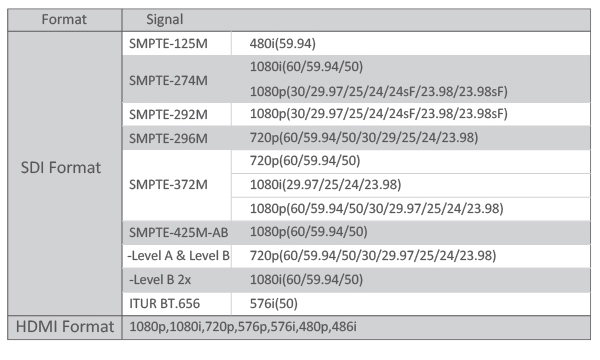This screenshot has width=600, height=360.
Task: Click the -Level A & Level B cell
Action: coord(177,256)
